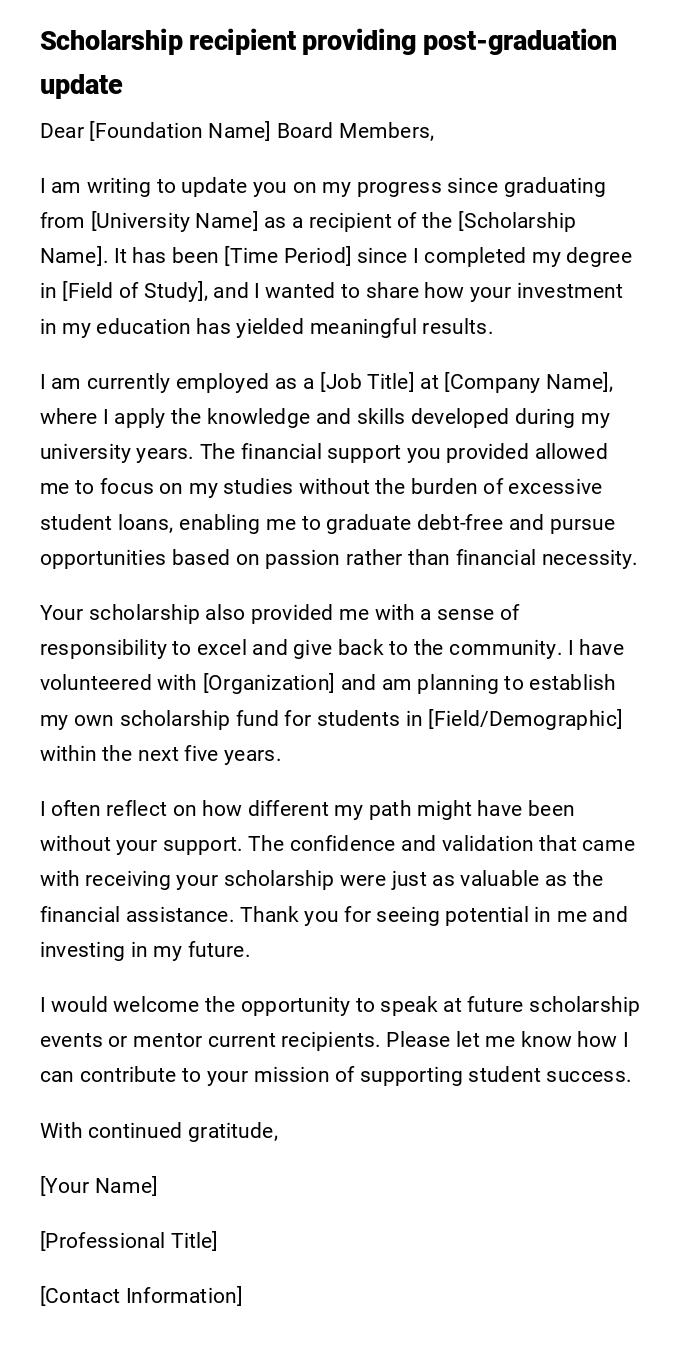
Task: Click the "With continued gratitude," closing
Action: click(x=159, y=1131)
